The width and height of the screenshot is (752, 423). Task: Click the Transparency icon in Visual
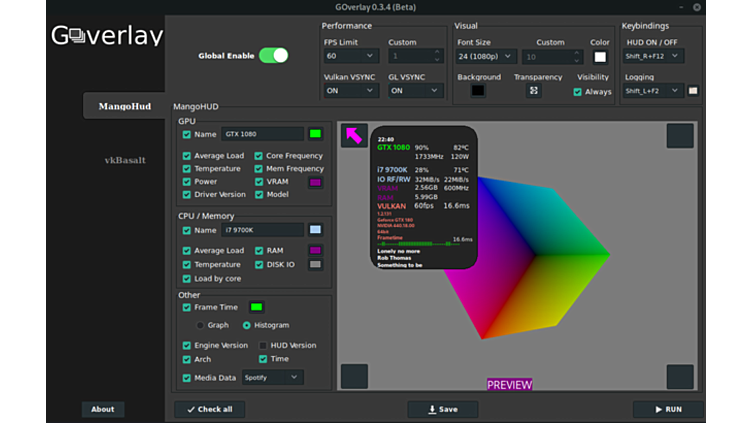tap(534, 91)
